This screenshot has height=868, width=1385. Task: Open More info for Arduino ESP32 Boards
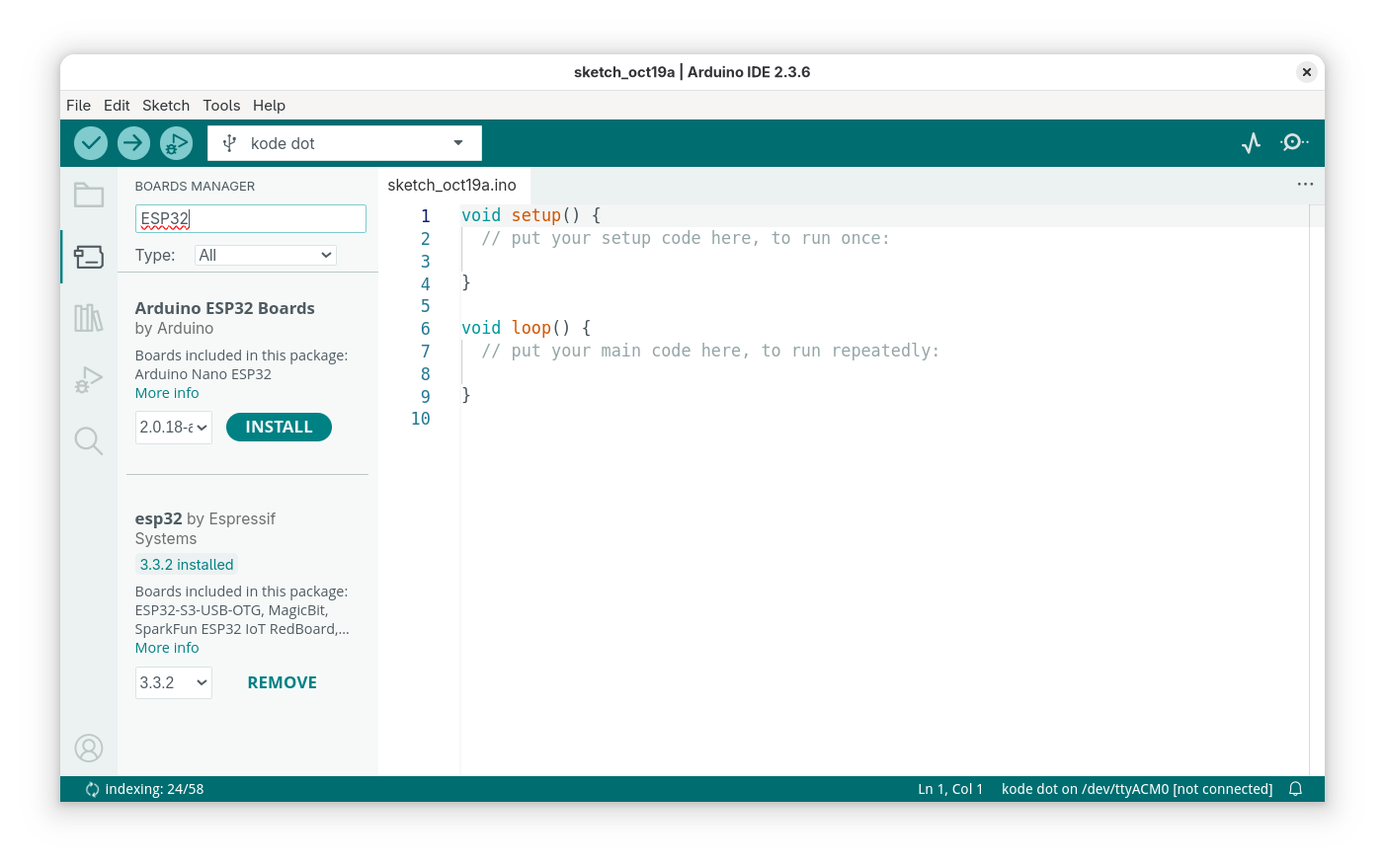tap(167, 393)
